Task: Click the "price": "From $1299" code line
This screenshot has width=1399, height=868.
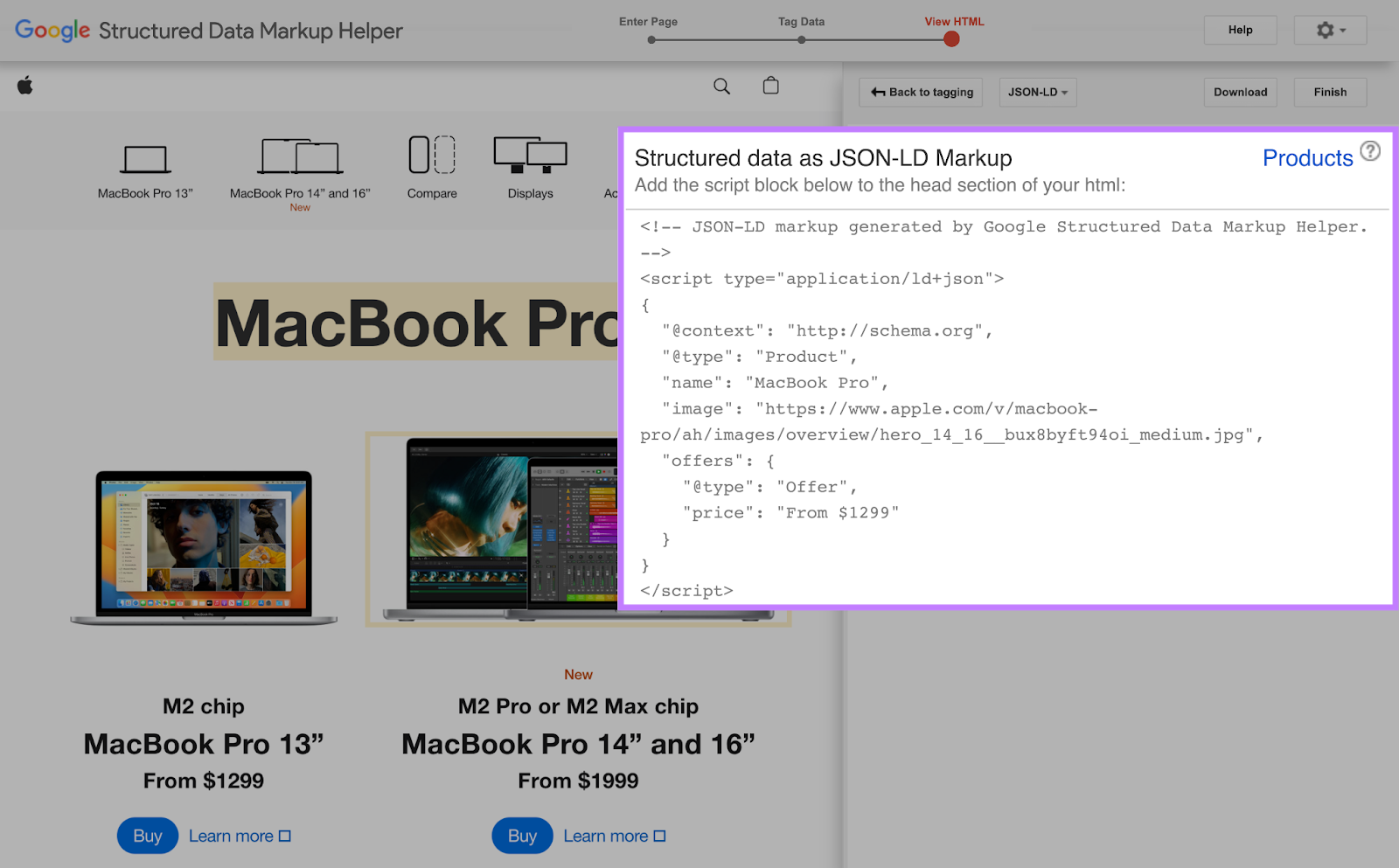Action: point(790,513)
